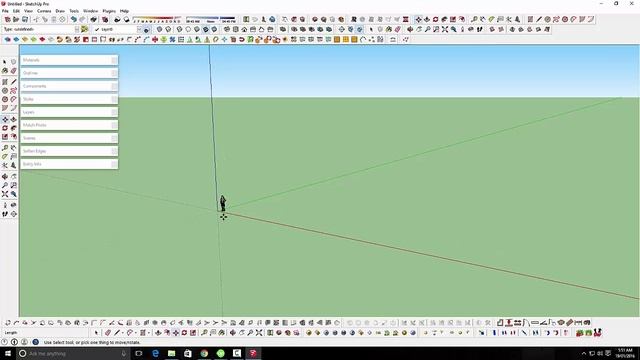Viewport: 640px width, 360px height.
Task: Enable Hidden Line face style
Action: [188, 29]
